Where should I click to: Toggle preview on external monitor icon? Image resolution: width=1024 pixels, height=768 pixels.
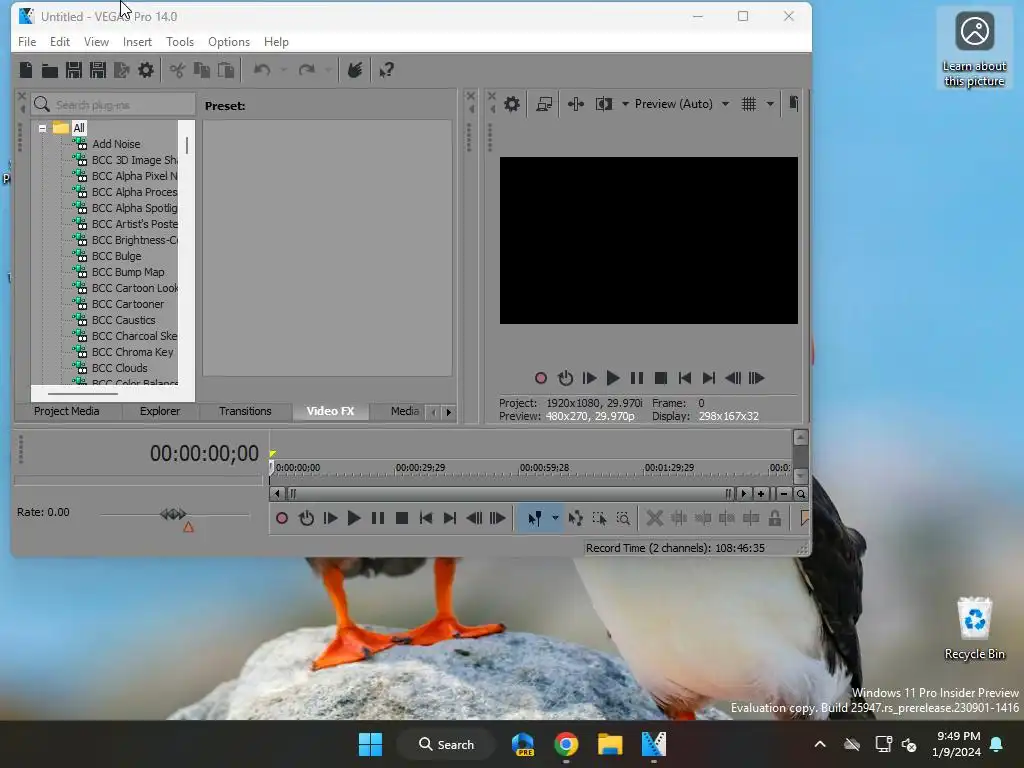point(544,104)
